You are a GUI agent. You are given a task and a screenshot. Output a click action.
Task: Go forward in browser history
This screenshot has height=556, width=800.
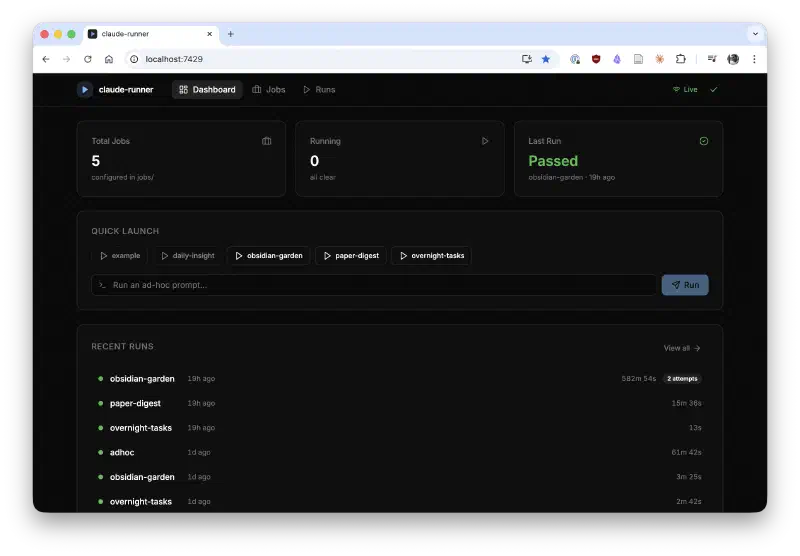pos(67,59)
